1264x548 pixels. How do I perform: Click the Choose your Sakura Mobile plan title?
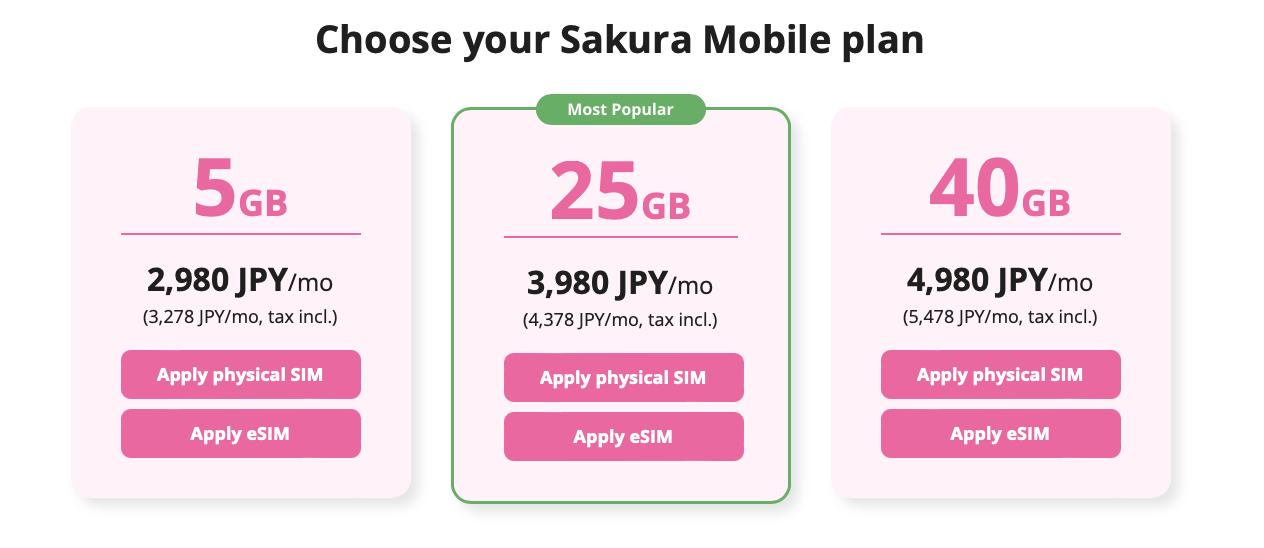point(620,40)
